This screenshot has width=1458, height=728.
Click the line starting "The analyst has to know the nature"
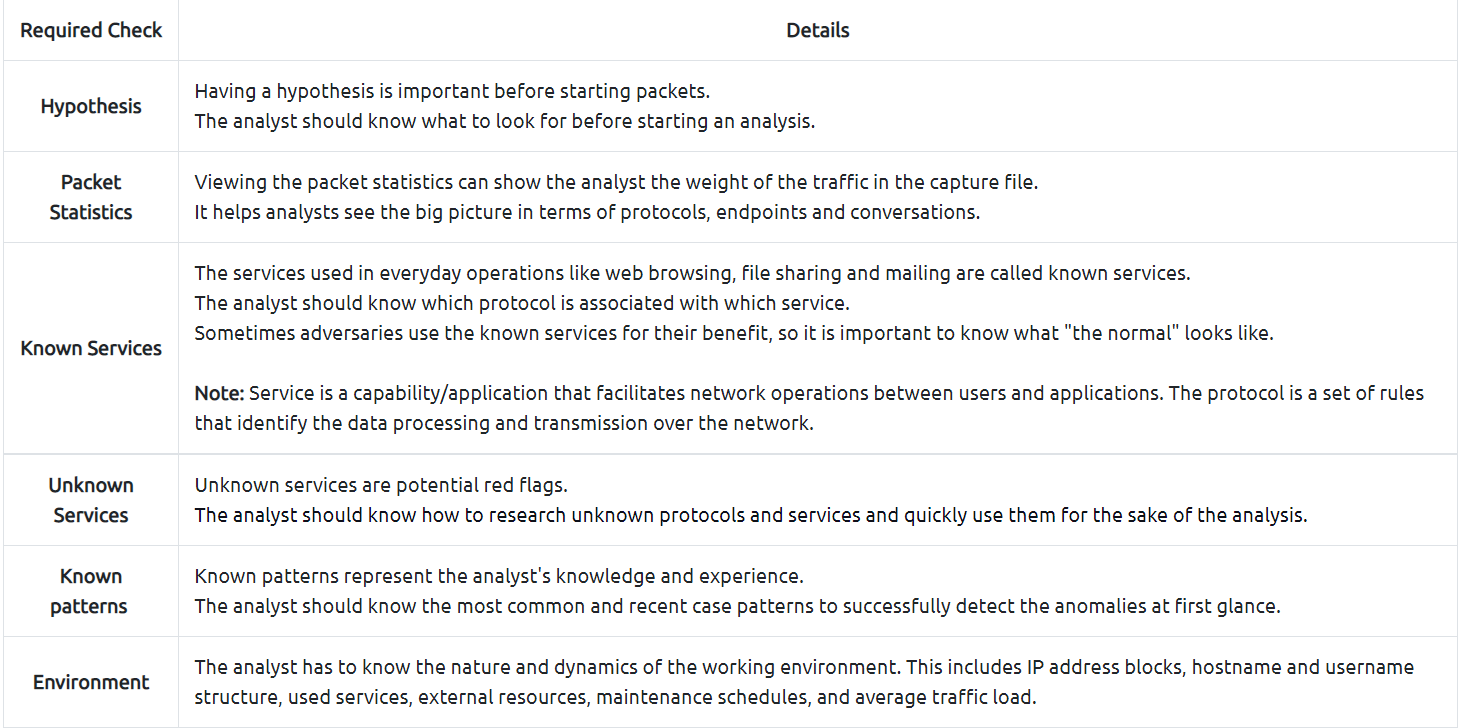[x=803, y=667]
